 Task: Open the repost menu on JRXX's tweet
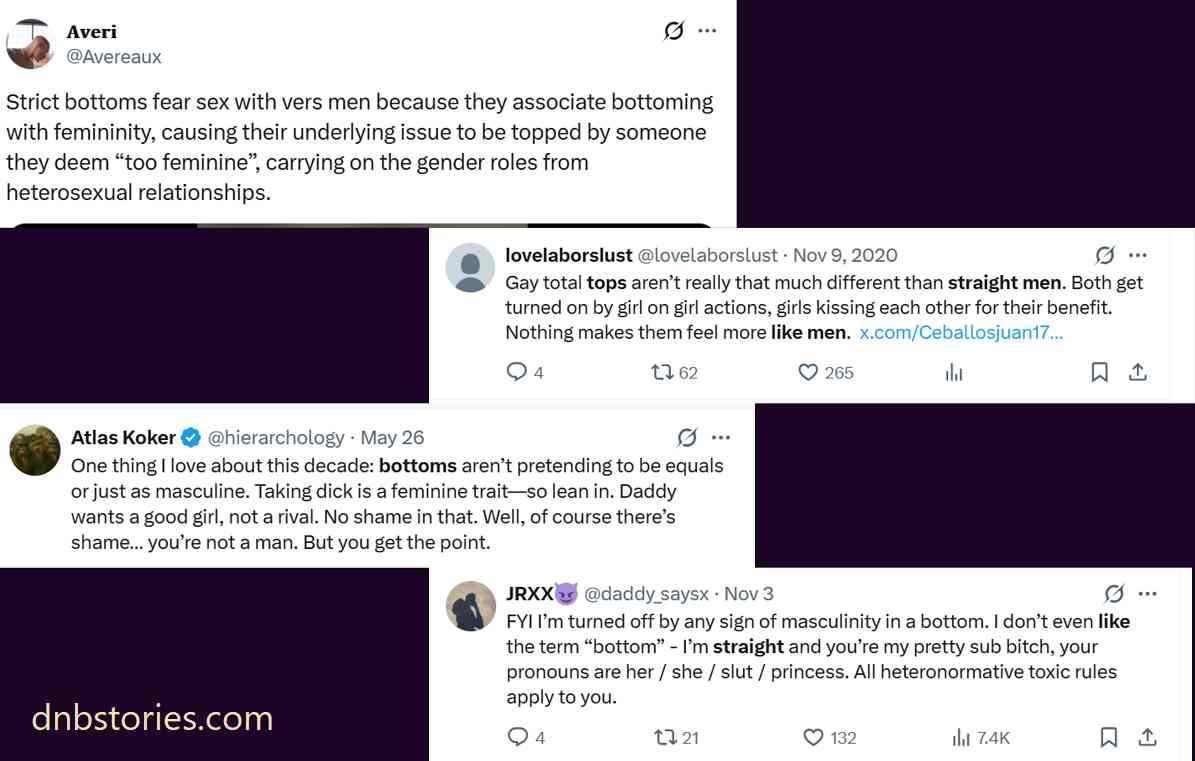(663, 737)
